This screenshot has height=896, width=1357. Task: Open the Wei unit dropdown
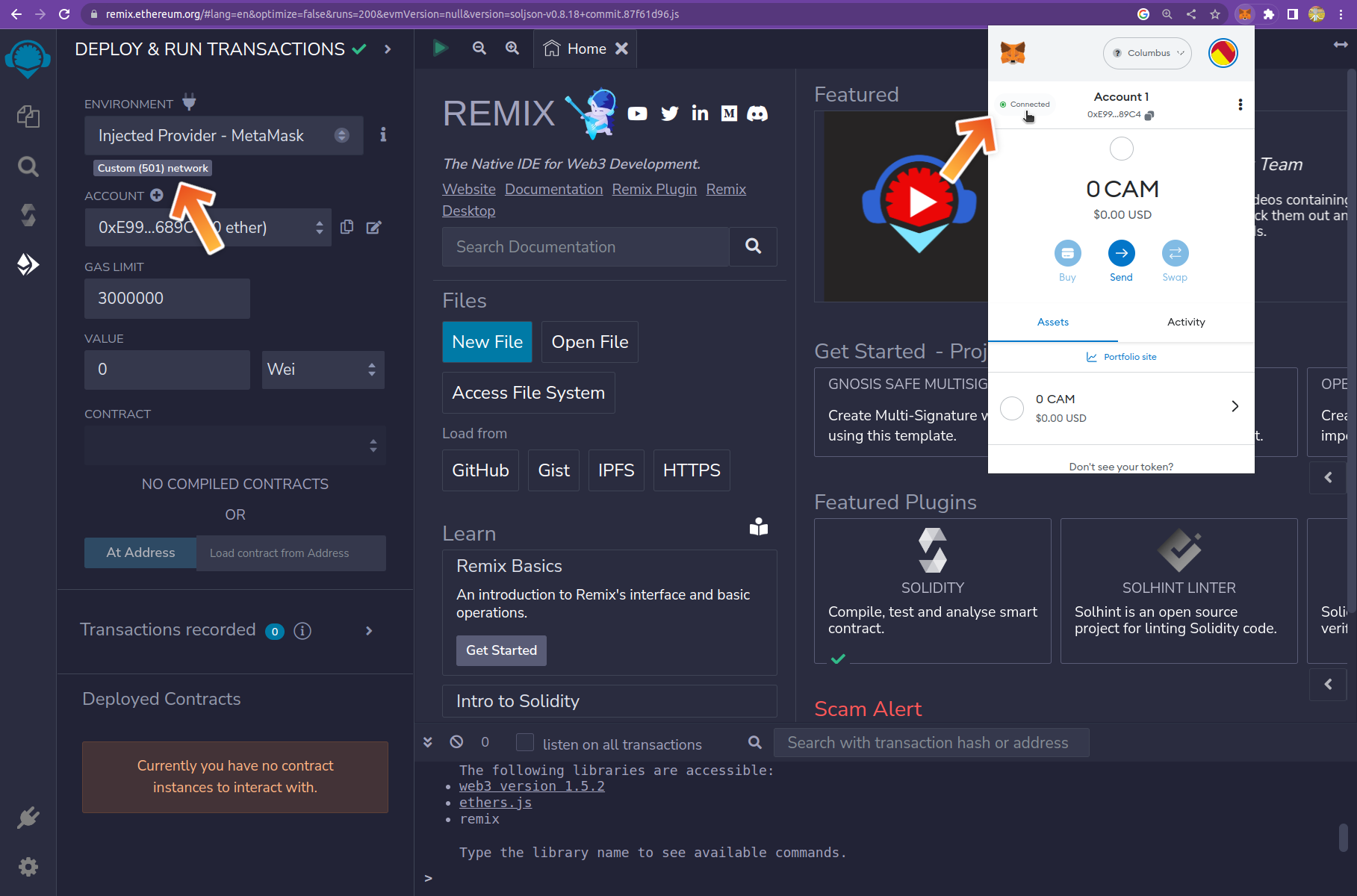coord(323,370)
